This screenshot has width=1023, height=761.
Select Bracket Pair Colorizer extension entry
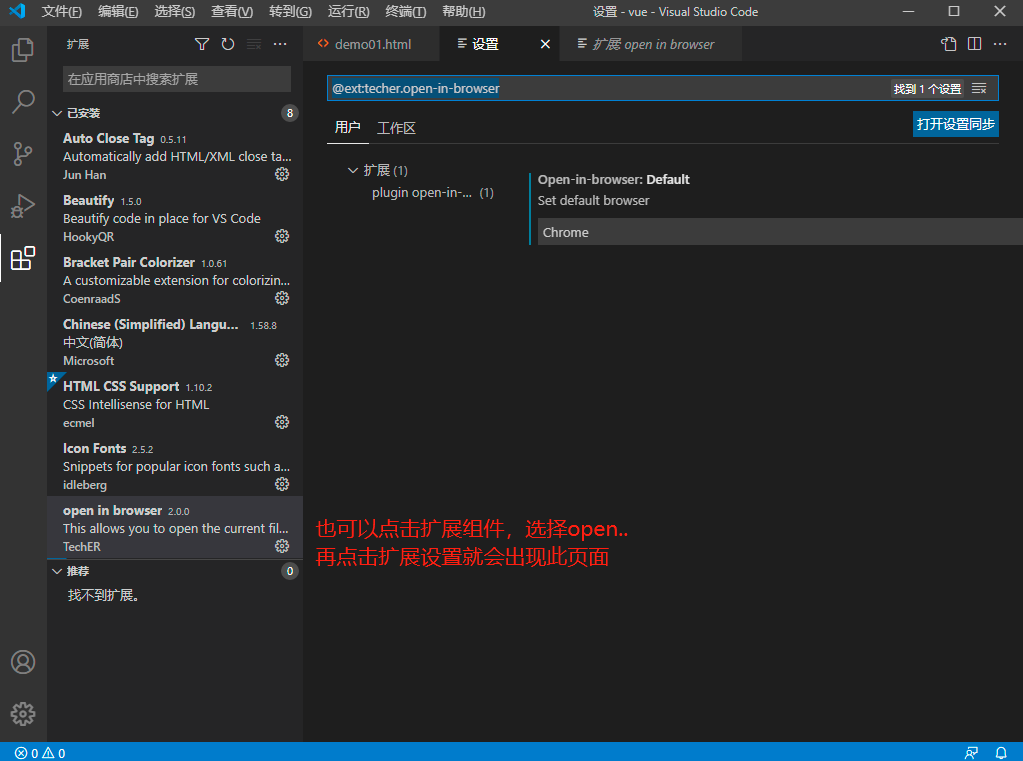coord(175,279)
